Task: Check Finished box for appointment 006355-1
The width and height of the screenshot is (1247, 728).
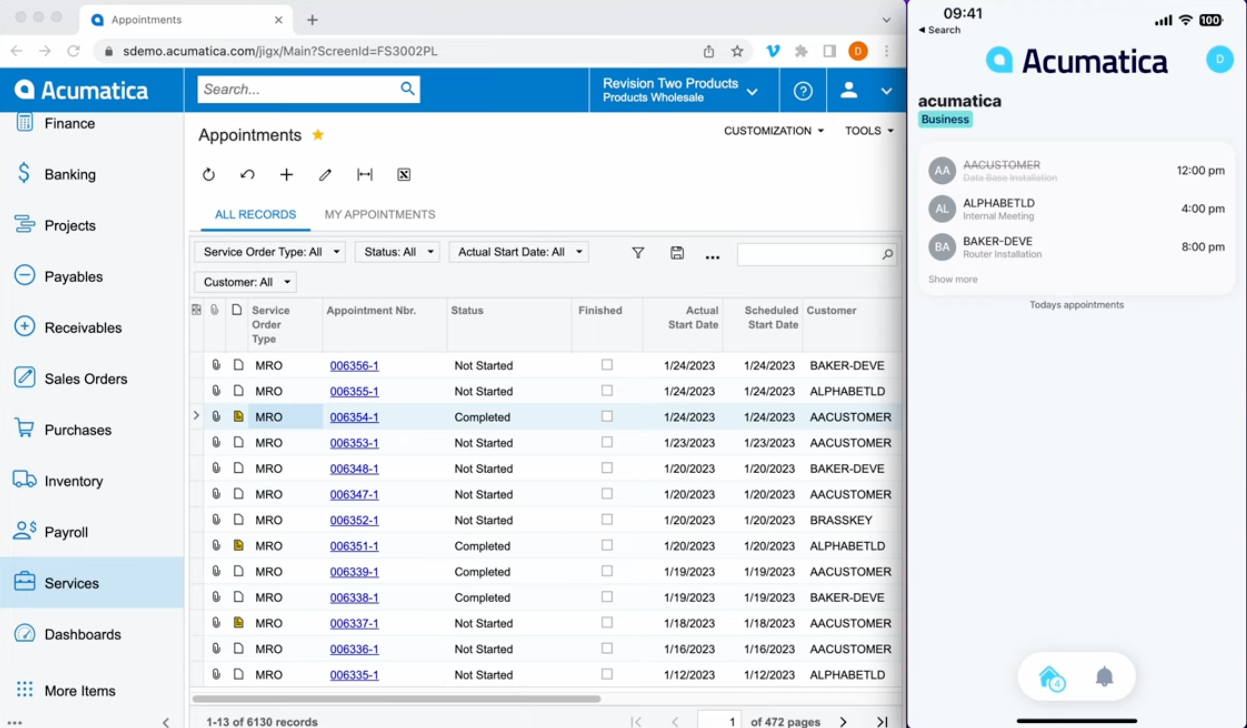Action: coord(607,391)
